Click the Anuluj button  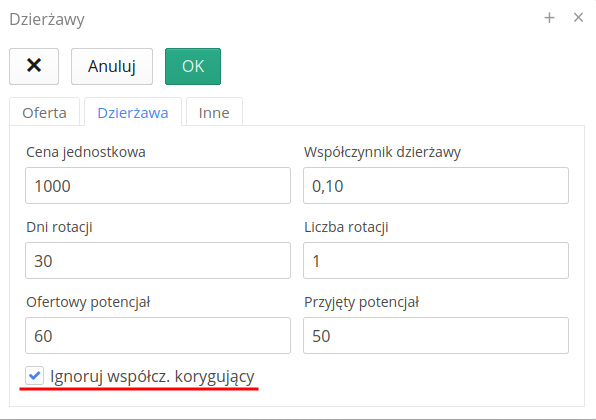(112, 66)
